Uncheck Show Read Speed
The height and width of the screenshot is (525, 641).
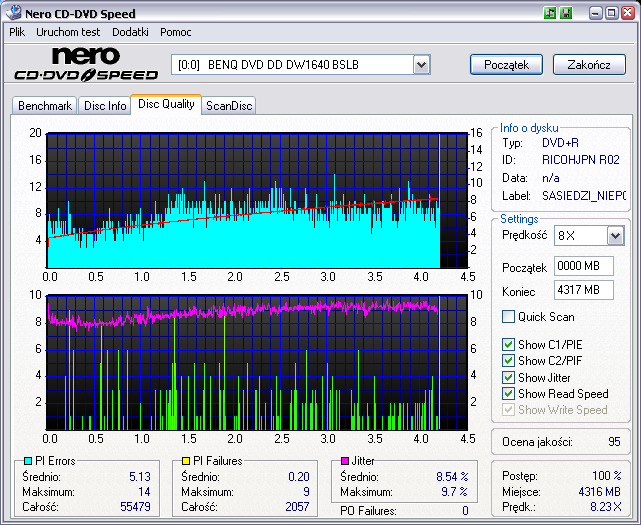(x=508, y=393)
